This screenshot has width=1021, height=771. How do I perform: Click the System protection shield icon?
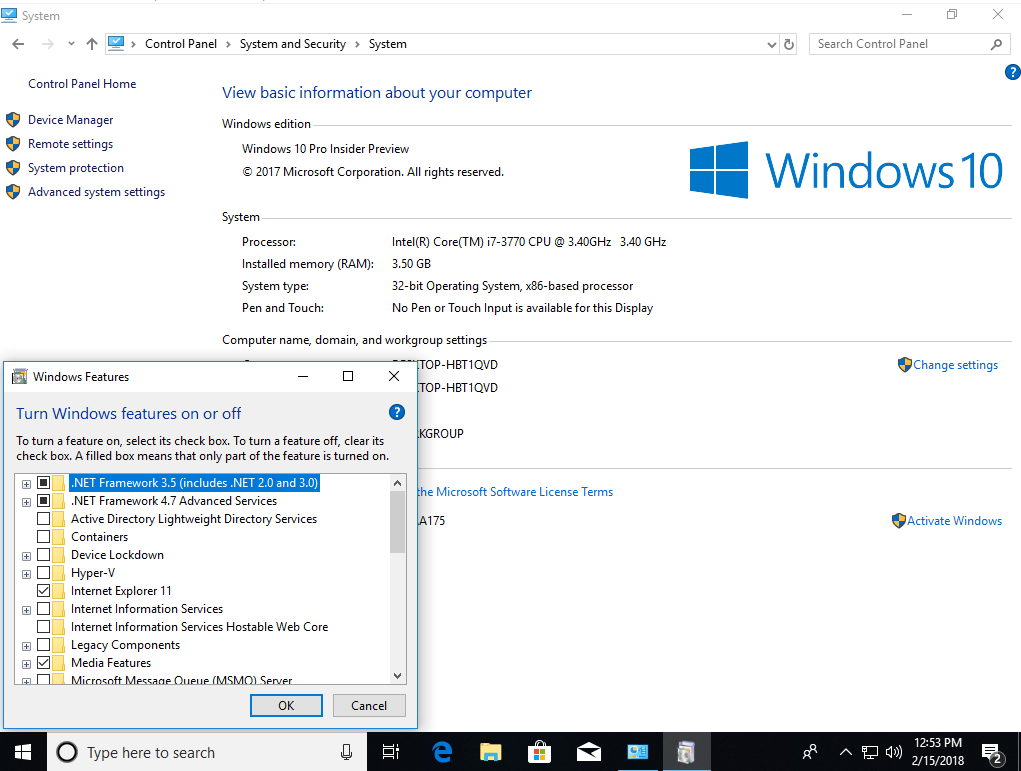coord(13,168)
